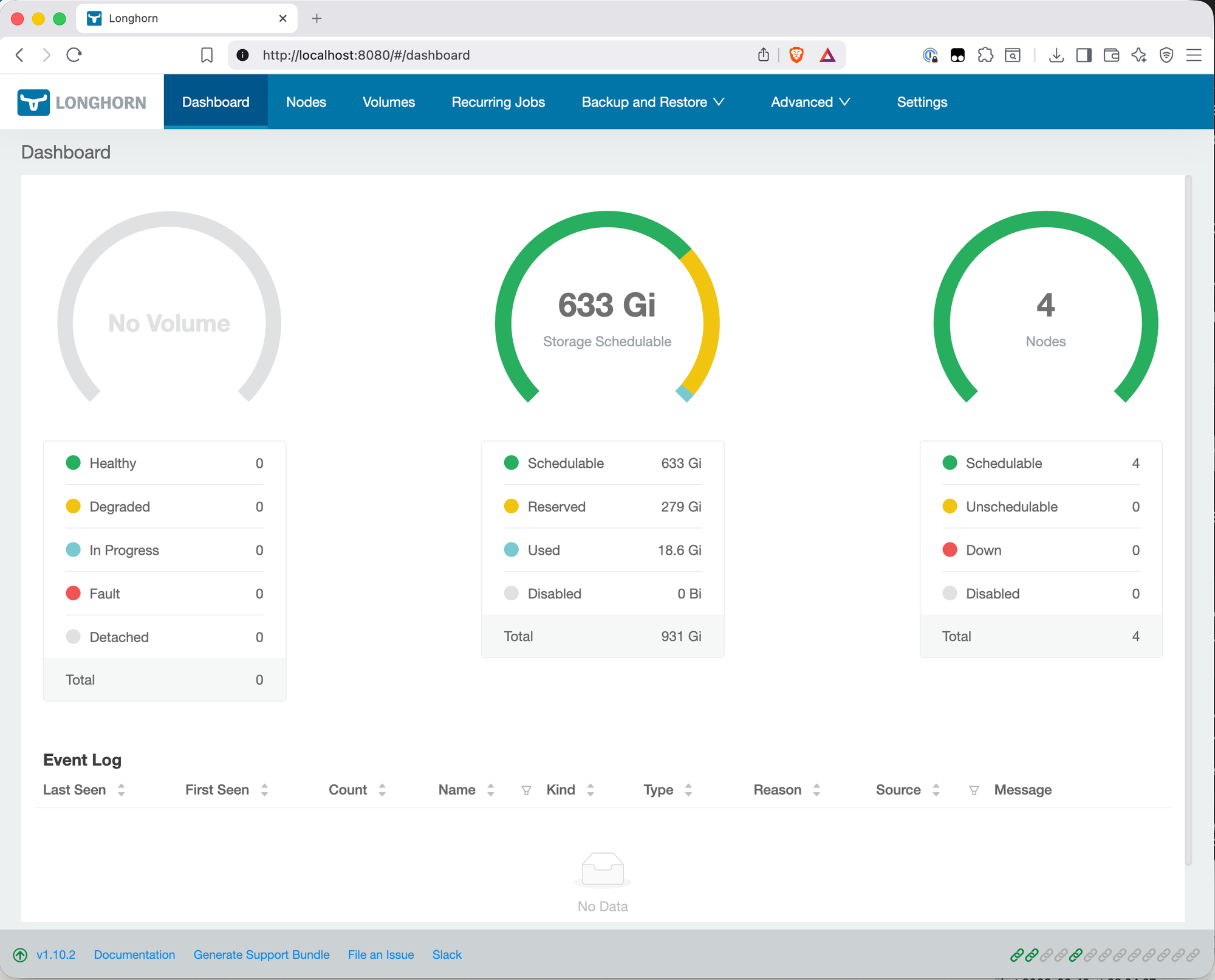
Task: Toggle sorting on the Last Seen column
Action: coord(121,790)
